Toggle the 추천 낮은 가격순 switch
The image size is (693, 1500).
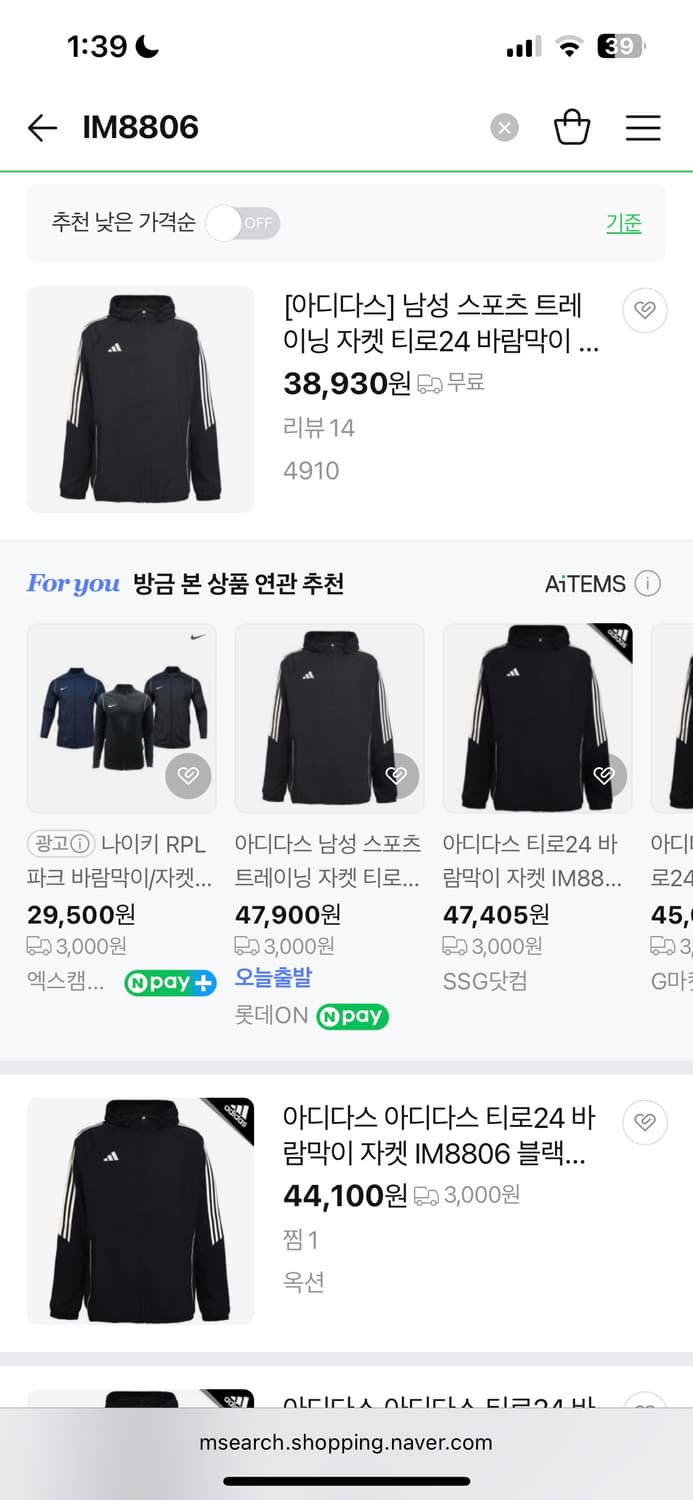243,223
